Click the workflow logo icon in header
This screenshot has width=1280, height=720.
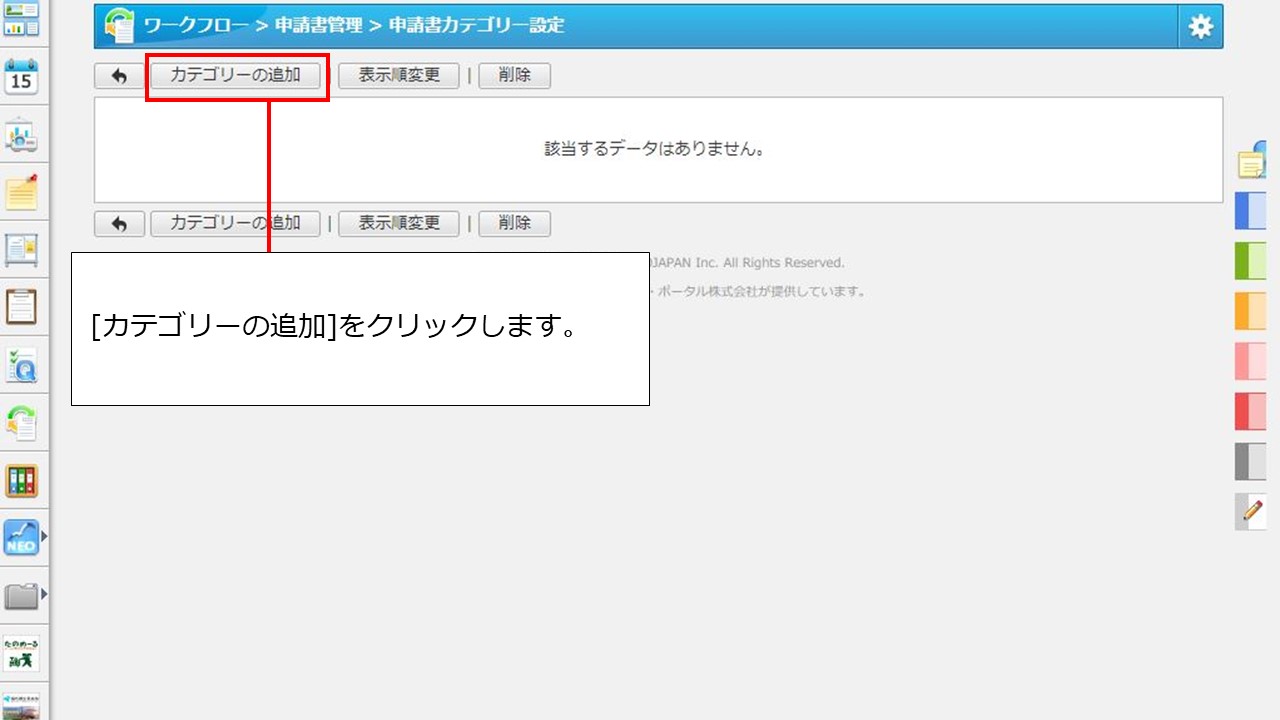120,25
